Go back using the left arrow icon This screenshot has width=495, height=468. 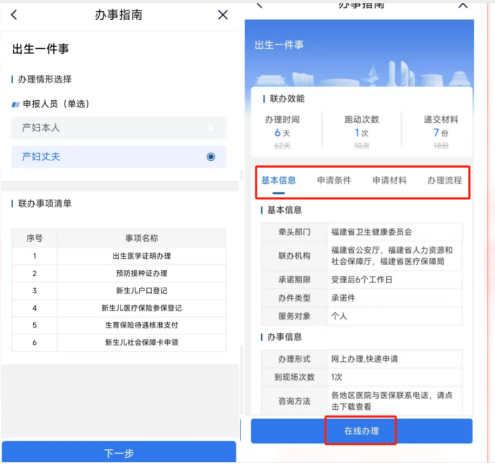click(14, 15)
